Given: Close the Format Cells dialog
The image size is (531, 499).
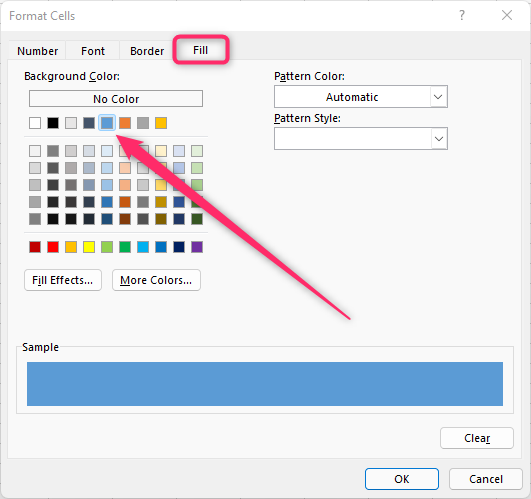Looking at the screenshot, I should click(x=507, y=15).
